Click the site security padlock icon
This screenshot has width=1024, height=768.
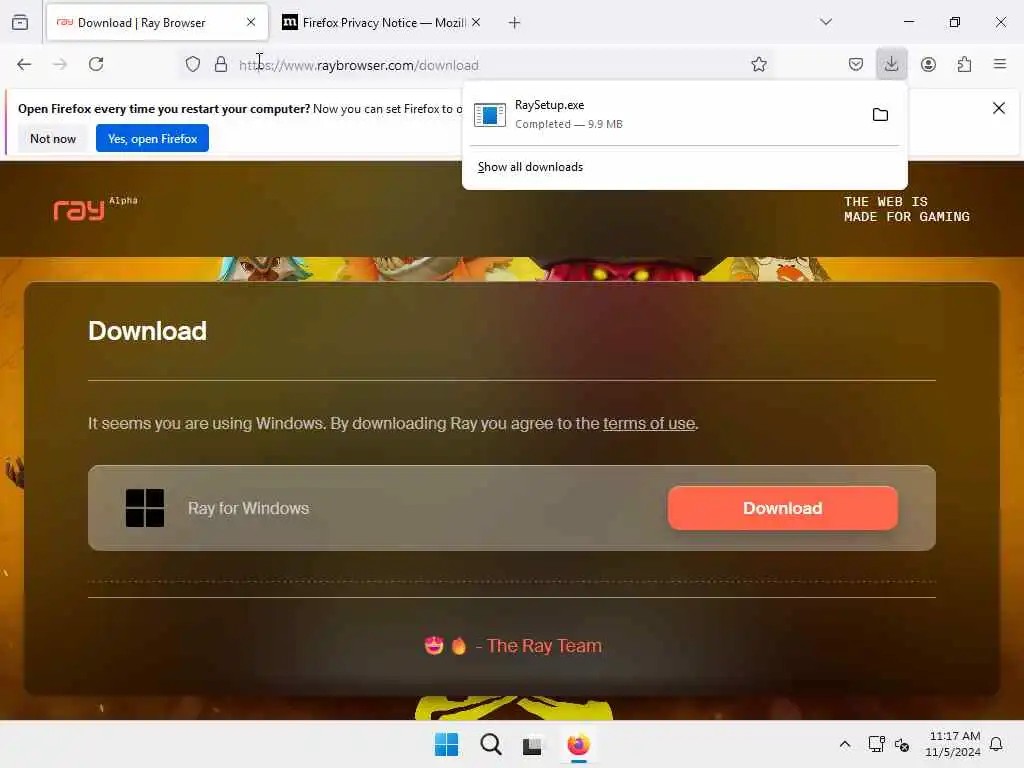point(221,64)
